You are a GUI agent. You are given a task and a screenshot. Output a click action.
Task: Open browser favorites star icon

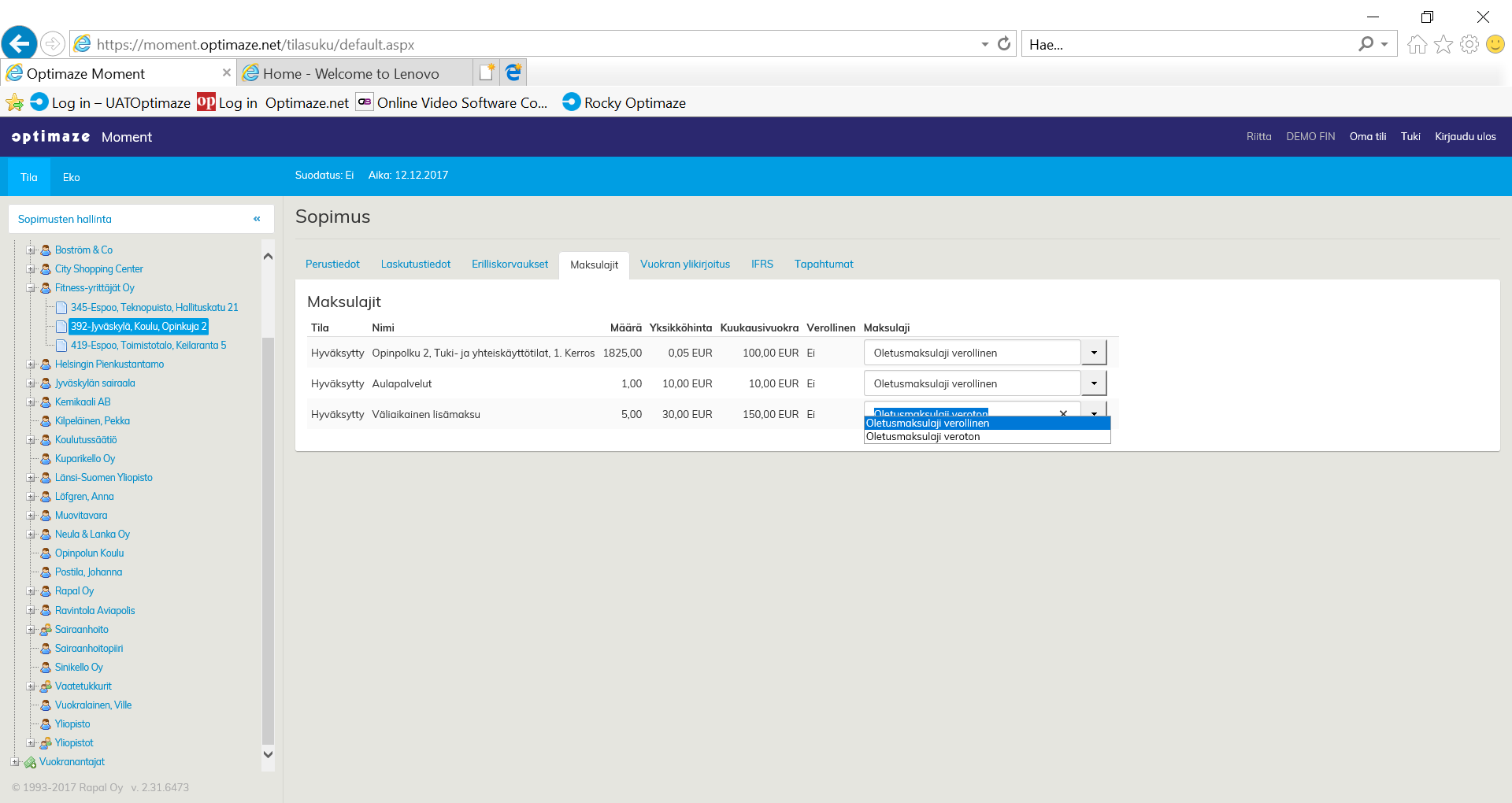pos(1443,45)
